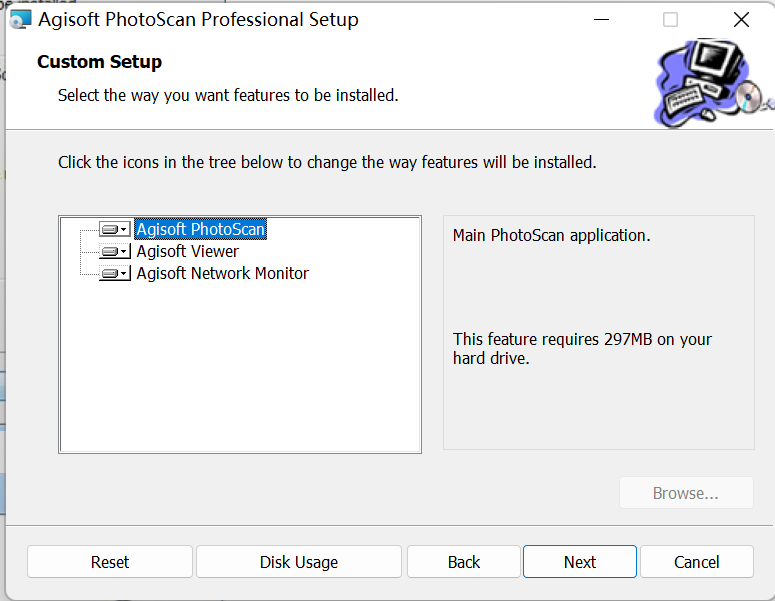Click the Custom Setup heading text
Image resolution: width=775 pixels, height=601 pixels.
tap(99, 62)
